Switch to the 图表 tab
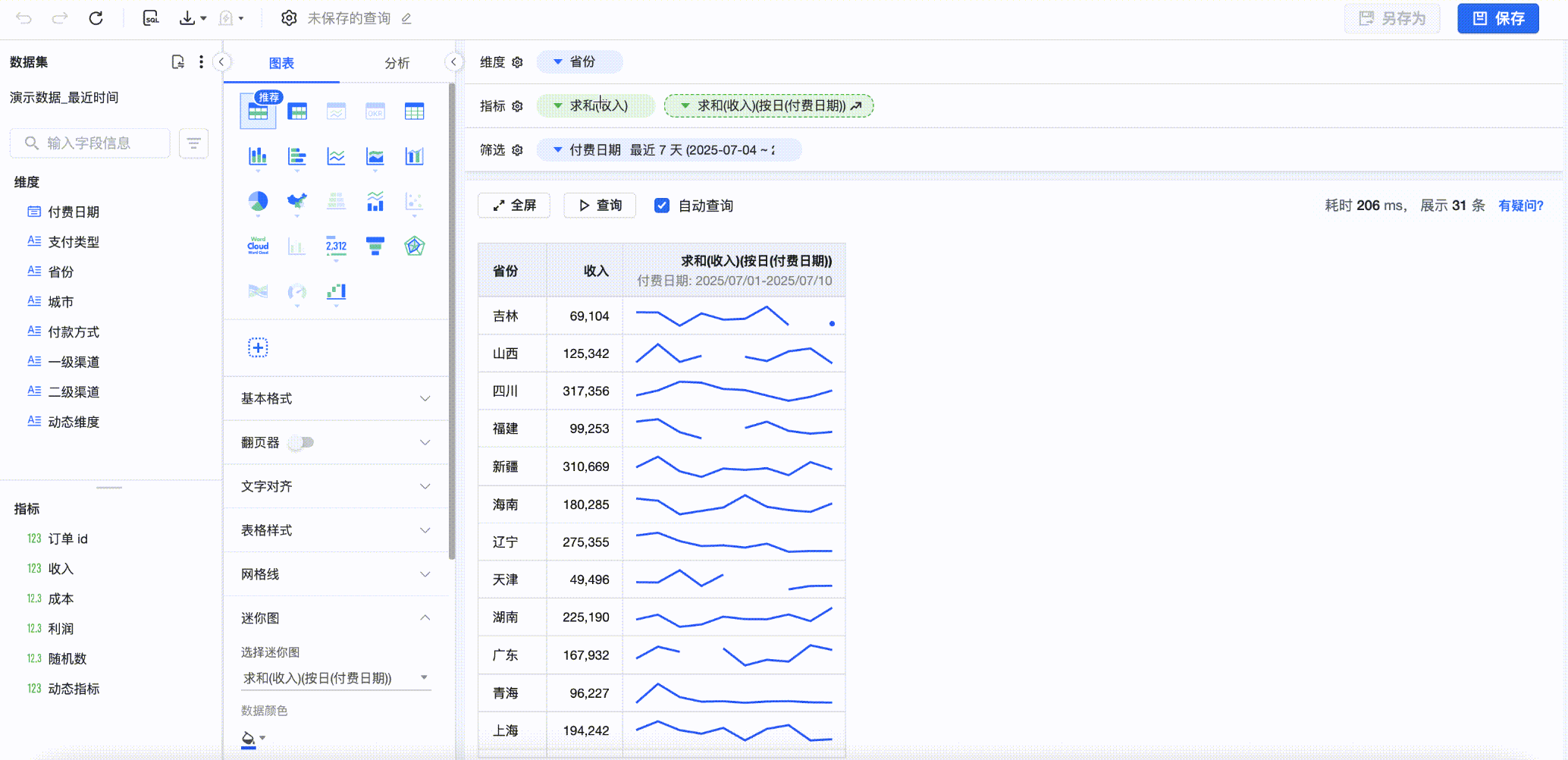Viewport: 1568px width, 760px height. point(281,63)
